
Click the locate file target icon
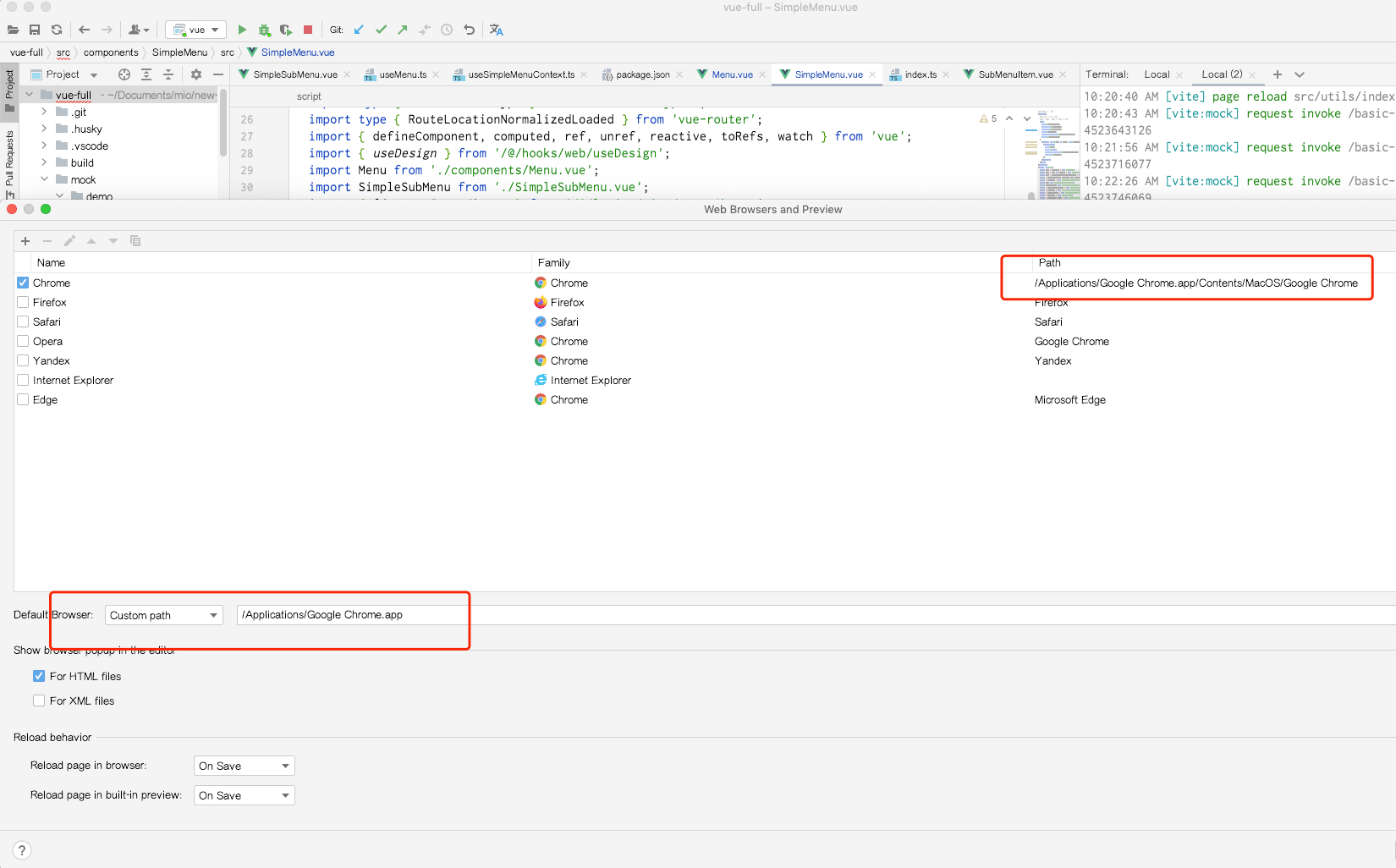(x=124, y=74)
